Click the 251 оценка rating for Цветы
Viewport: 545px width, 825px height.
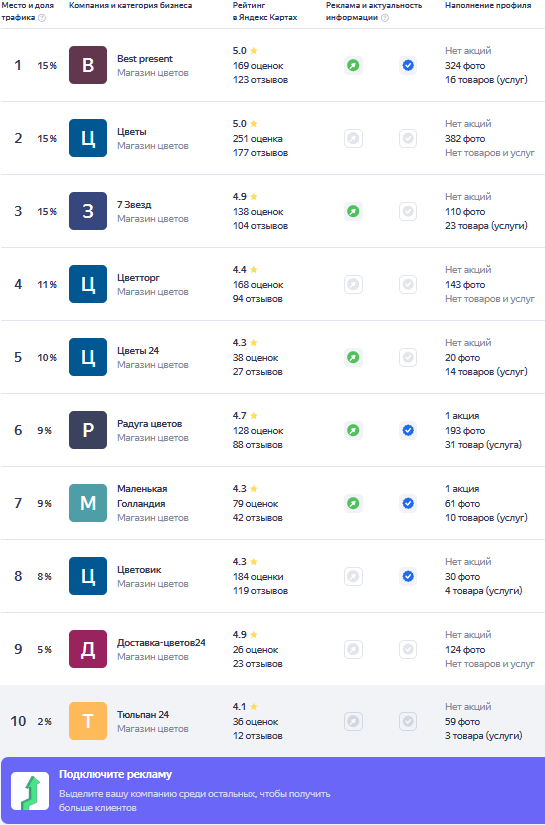[257, 139]
